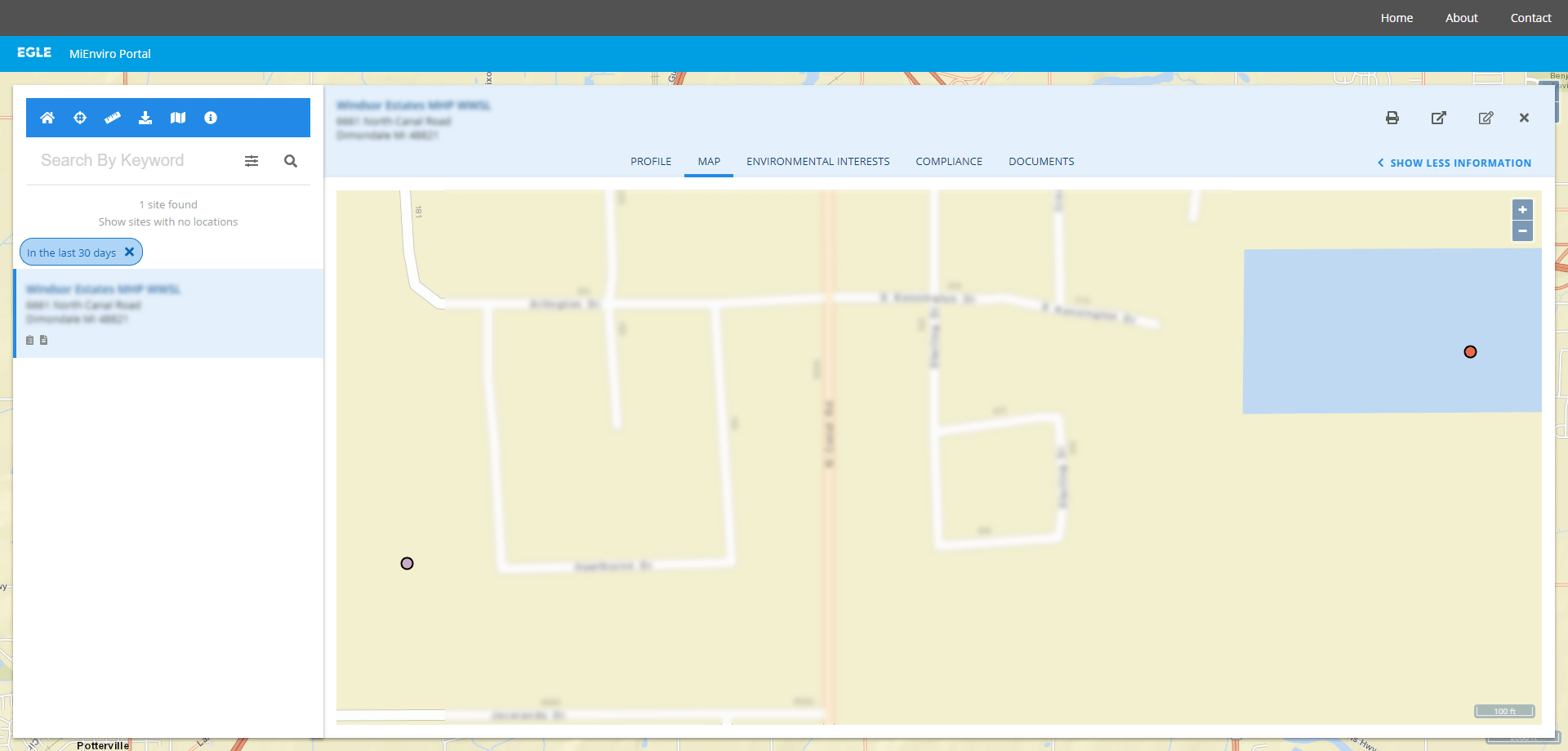
Task: Click the MiEnviro Portal title link
Action: pyautogui.click(x=110, y=54)
